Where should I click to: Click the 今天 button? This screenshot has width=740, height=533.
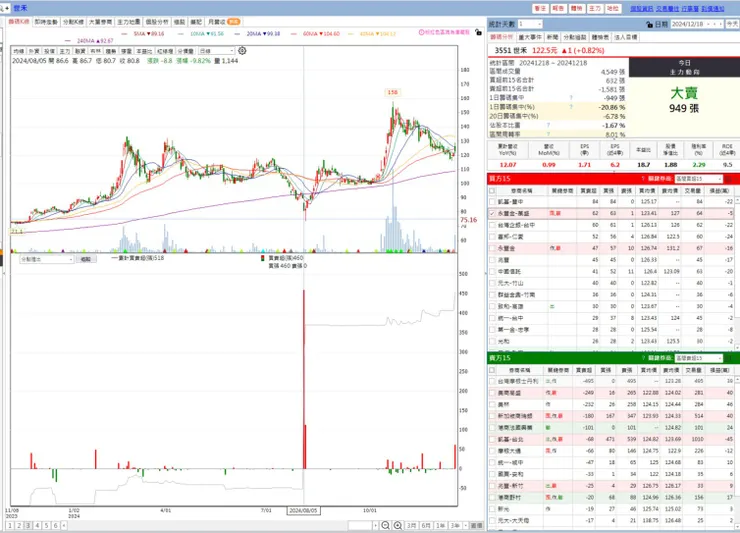tap(732, 24)
